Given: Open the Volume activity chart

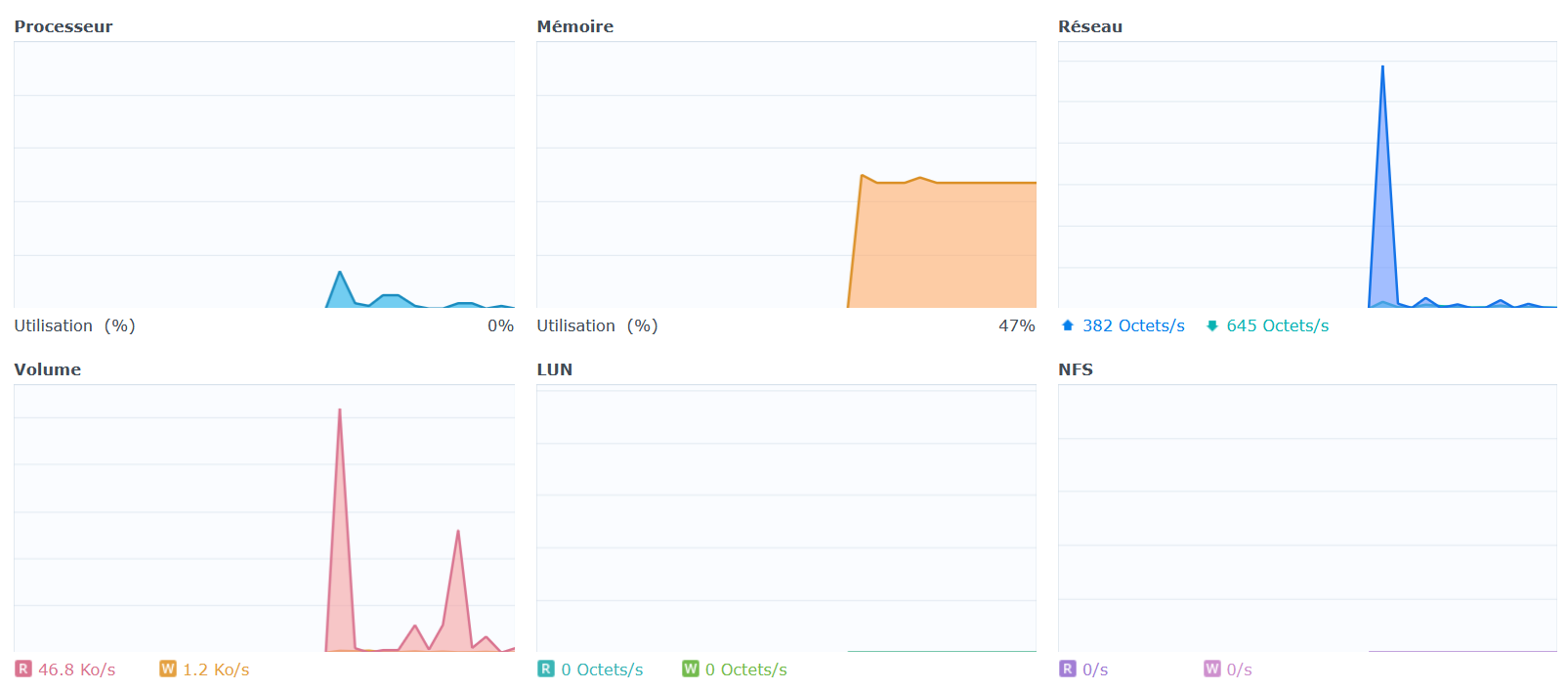Looking at the screenshot, I should coord(264,518).
